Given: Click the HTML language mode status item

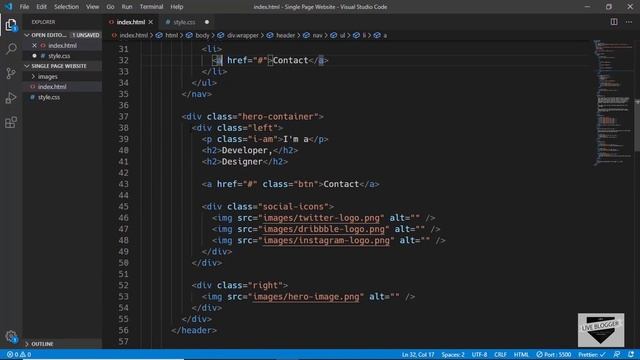Looking at the screenshot, I should pos(521,355).
